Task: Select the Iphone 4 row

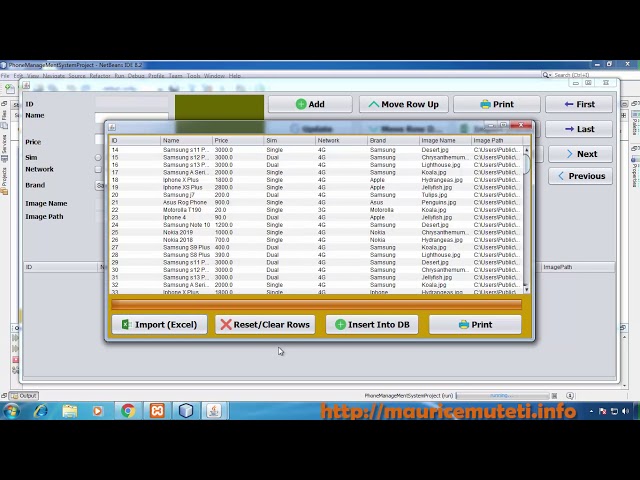Action: tap(316, 218)
